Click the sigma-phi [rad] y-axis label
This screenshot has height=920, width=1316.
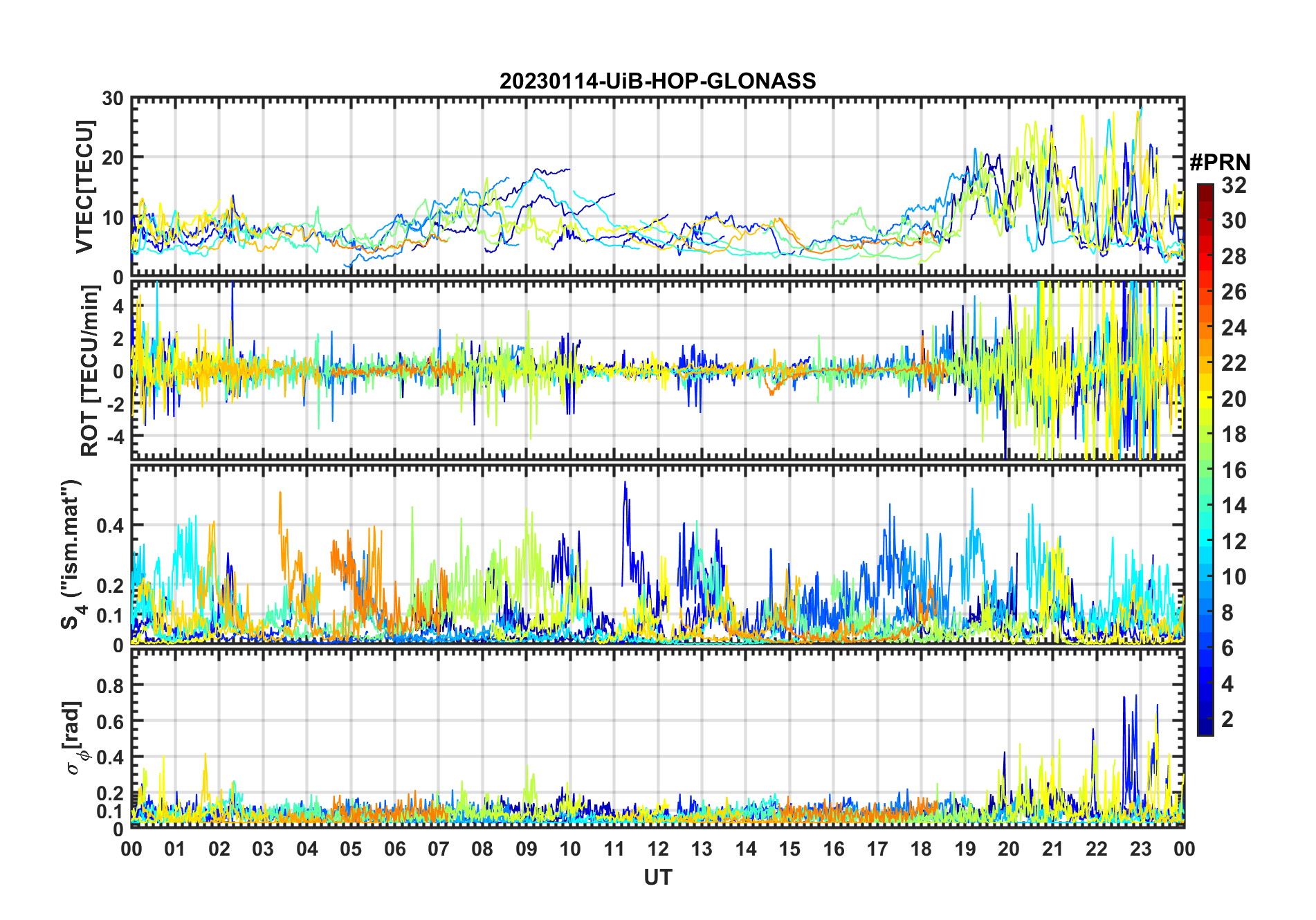click(74, 738)
